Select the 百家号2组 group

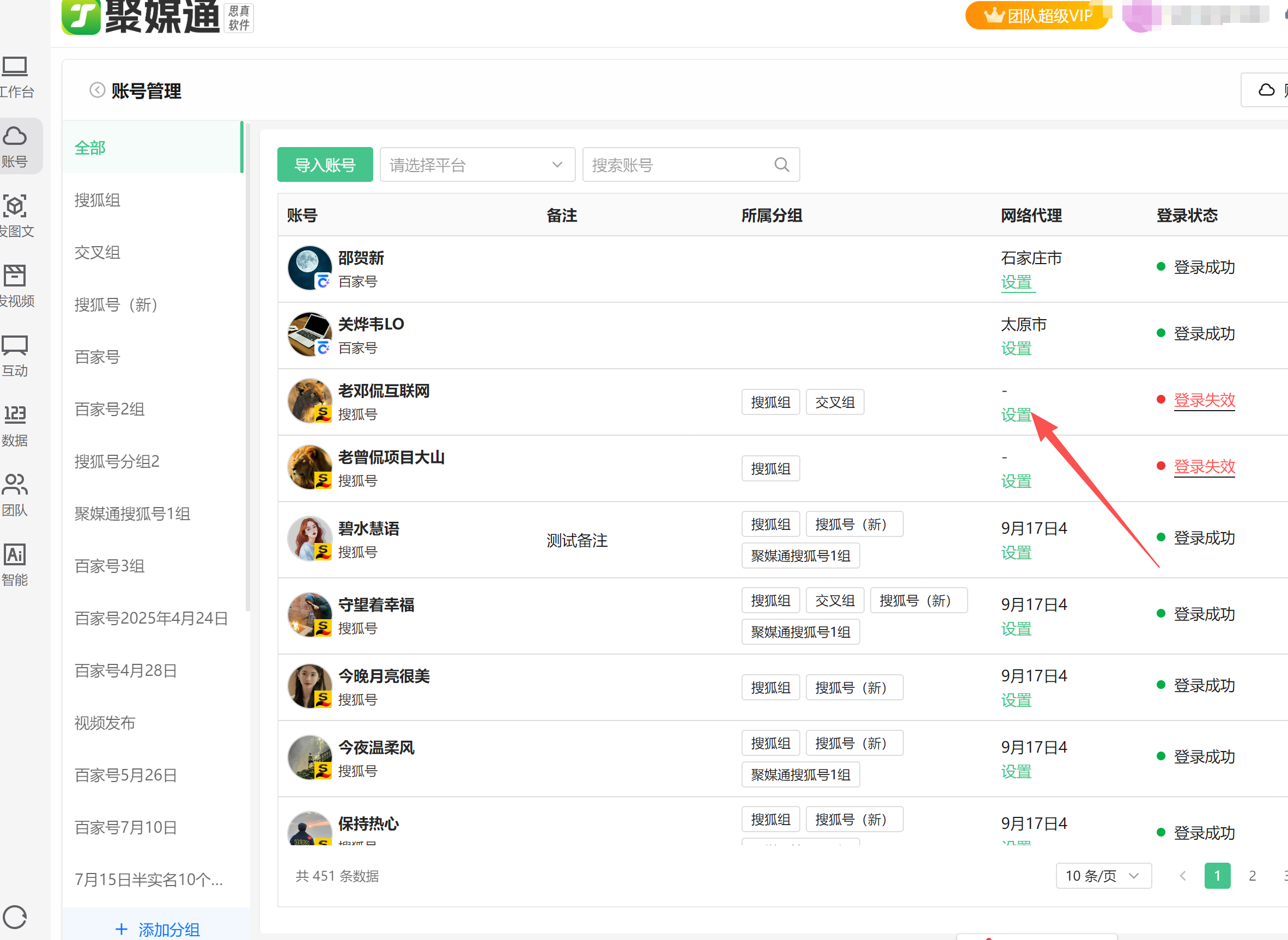point(110,409)
